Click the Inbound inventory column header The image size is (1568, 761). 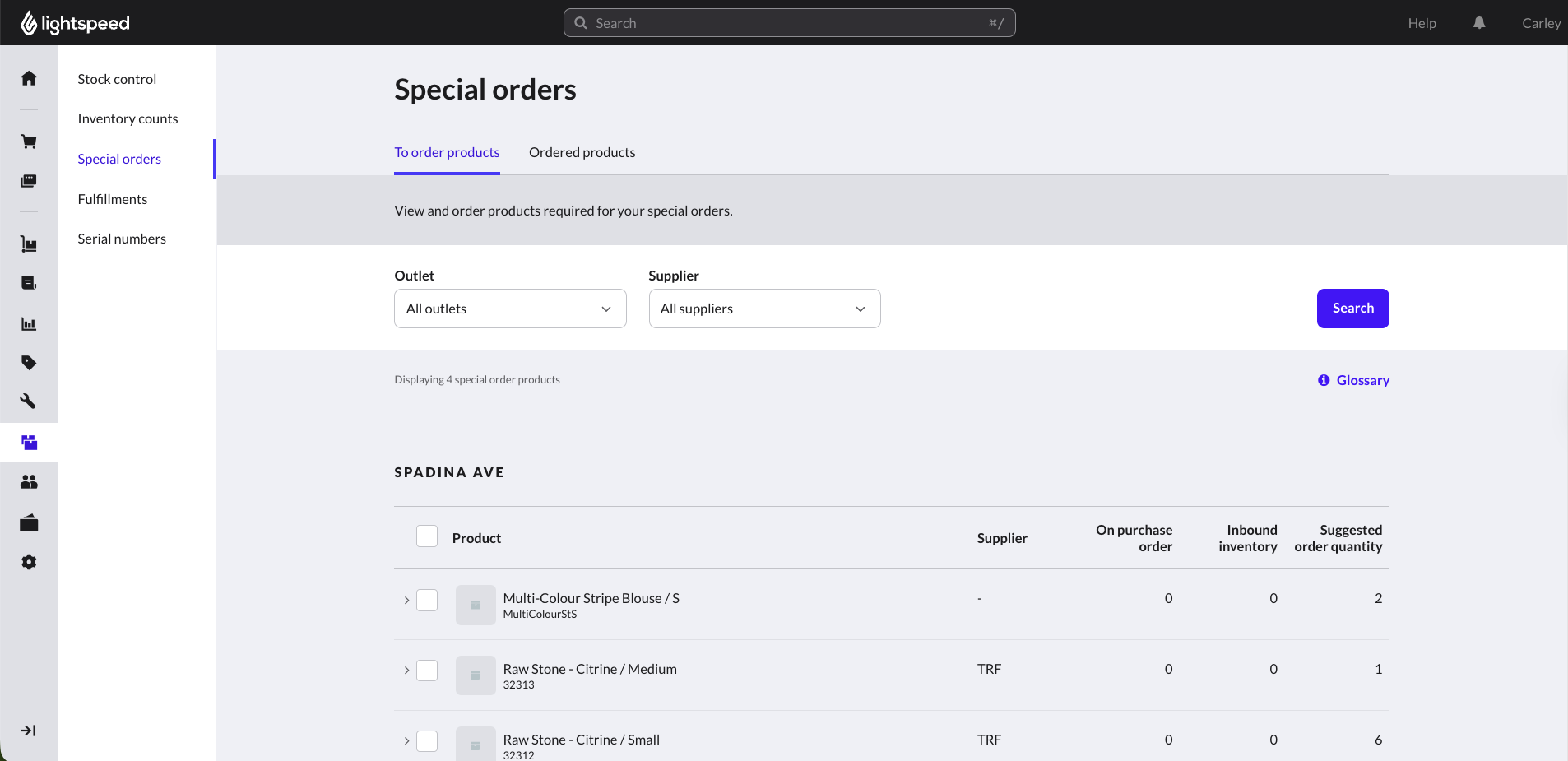click(x=1248, y=538)
